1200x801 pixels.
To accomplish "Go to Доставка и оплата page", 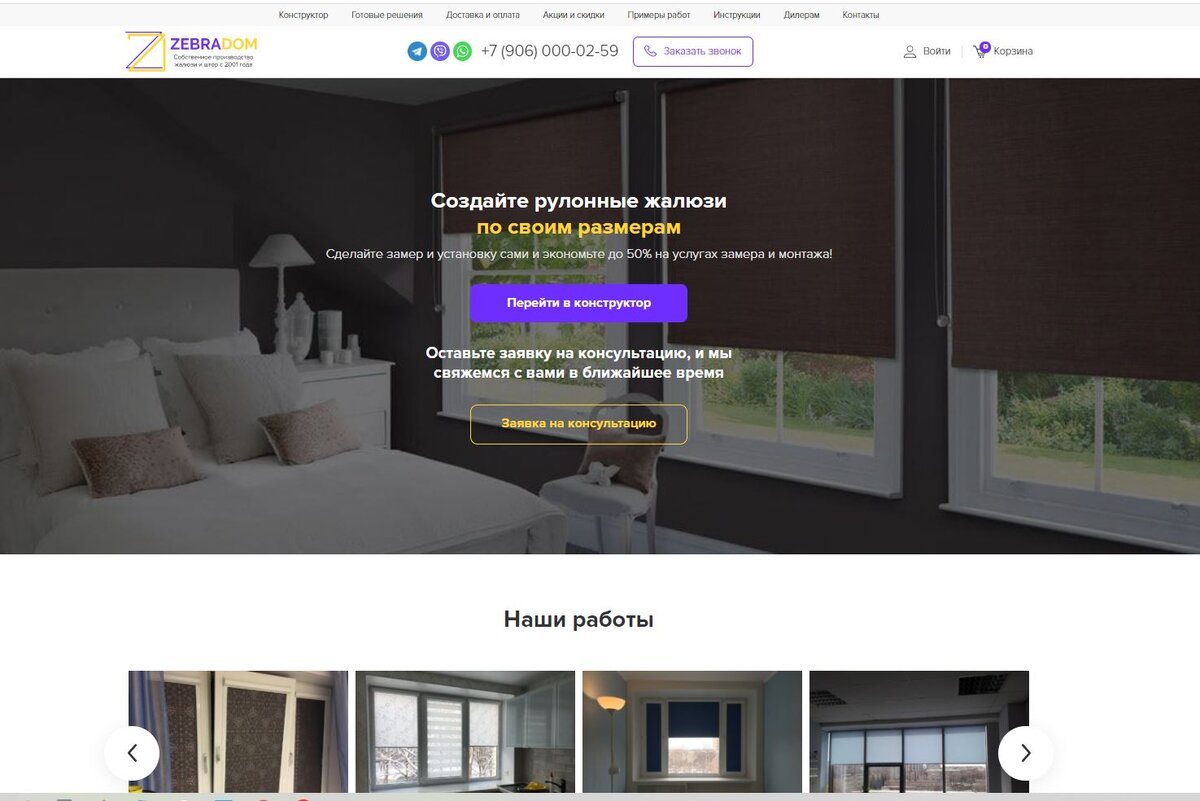I will tap(483, 15).
